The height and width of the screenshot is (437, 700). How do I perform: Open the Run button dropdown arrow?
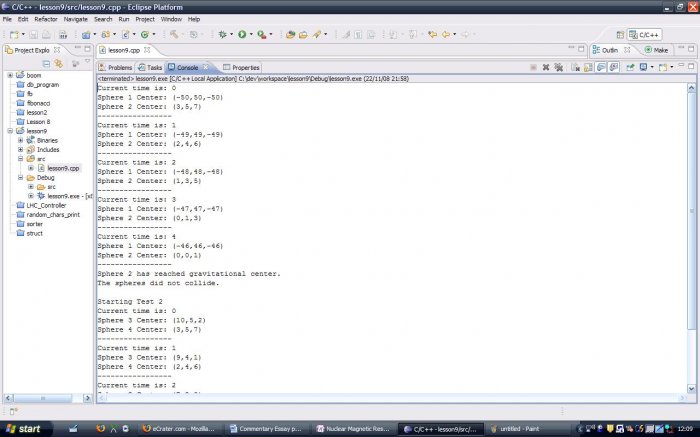click(x=251, y=34)
